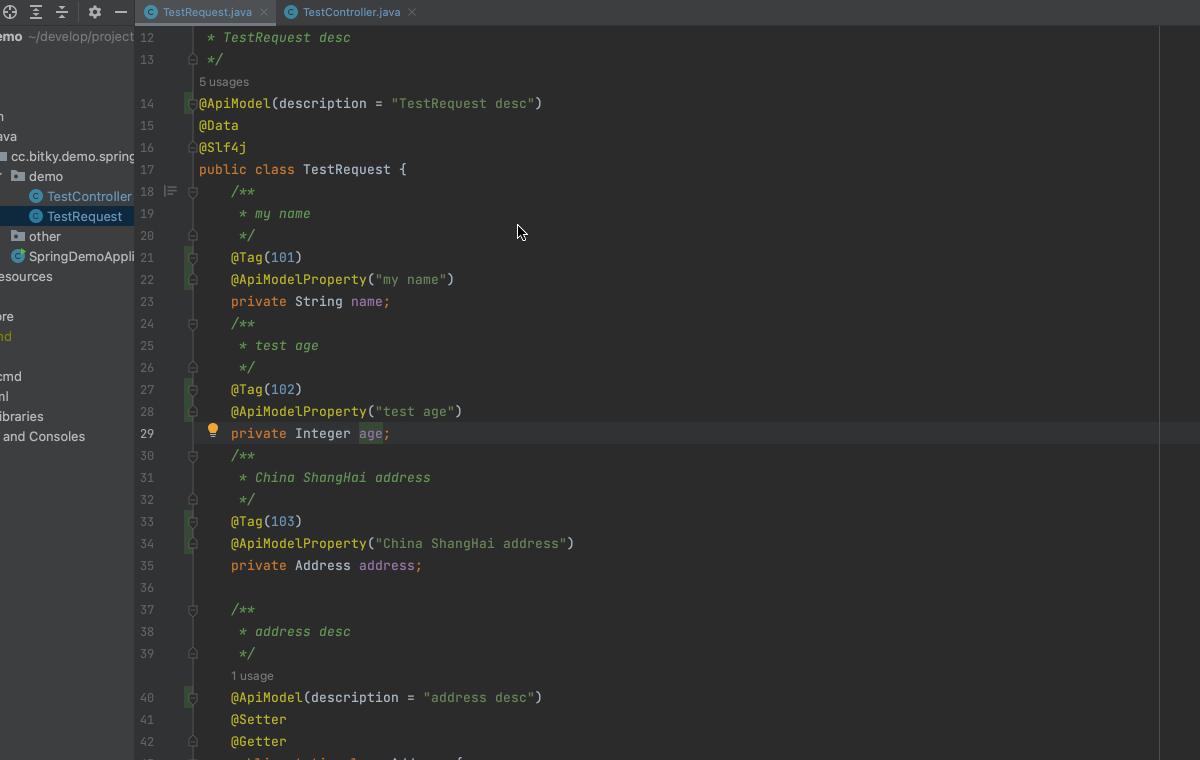Hide the Project panel with the minimize icon
The width and height of the screenshot is (1200, 760).
[120, 12]
